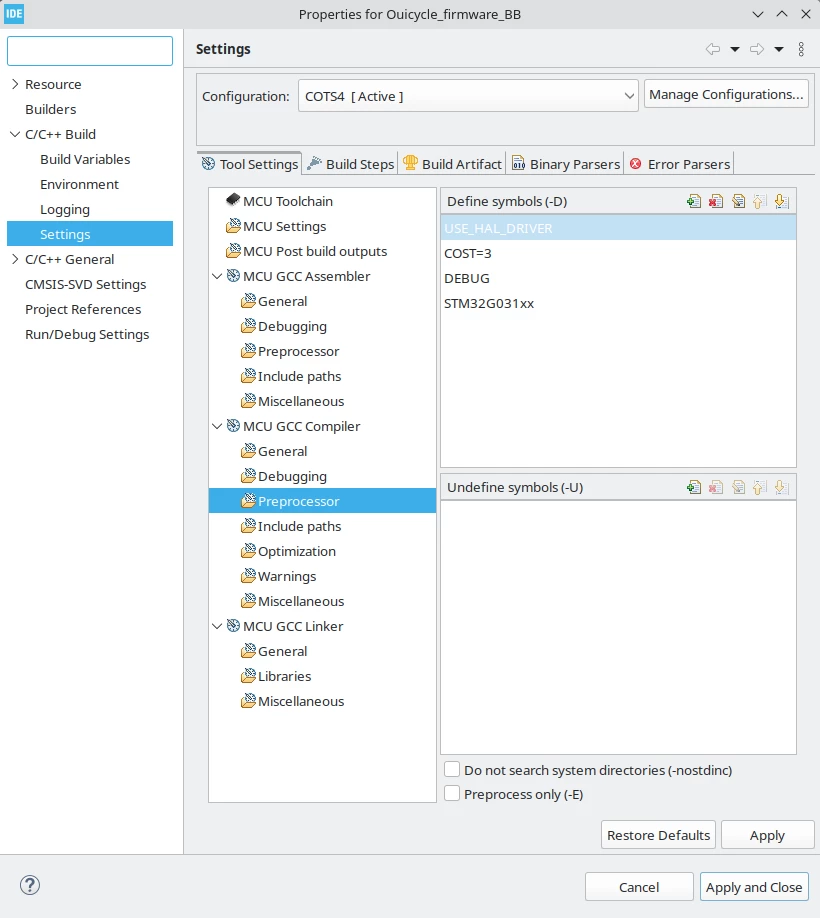
Task: Open Builders page
Action: click(50, 109)
